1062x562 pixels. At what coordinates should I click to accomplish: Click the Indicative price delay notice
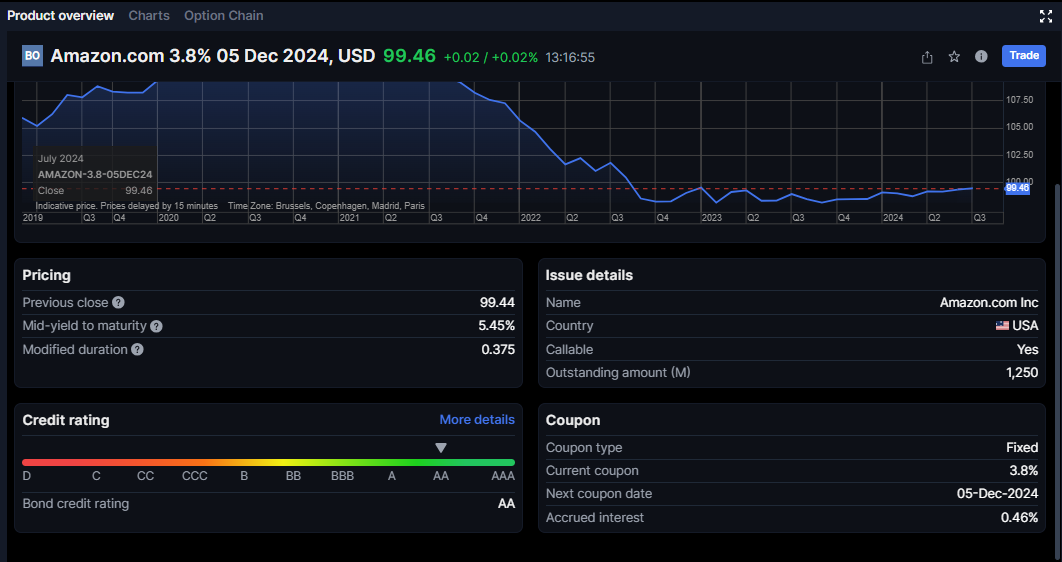(x=127, y=206)
